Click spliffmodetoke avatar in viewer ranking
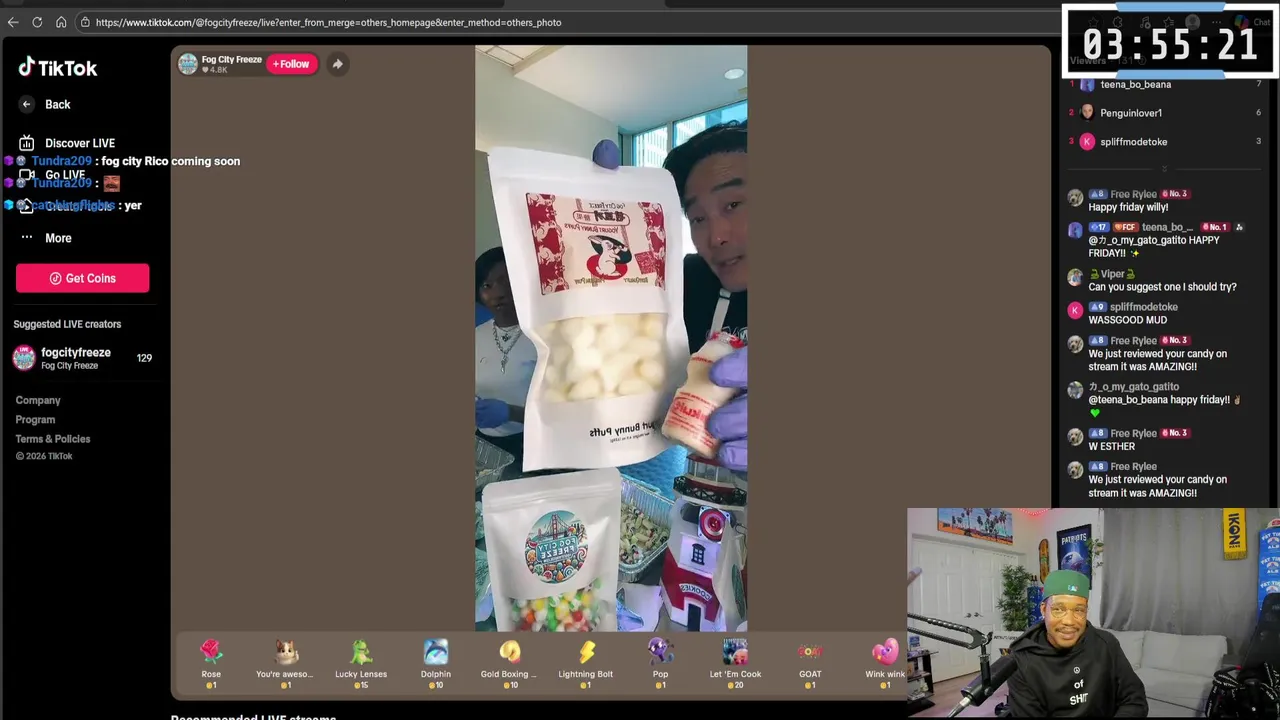The height and width of the screenshot is (720, 1280). [1087, 142]
